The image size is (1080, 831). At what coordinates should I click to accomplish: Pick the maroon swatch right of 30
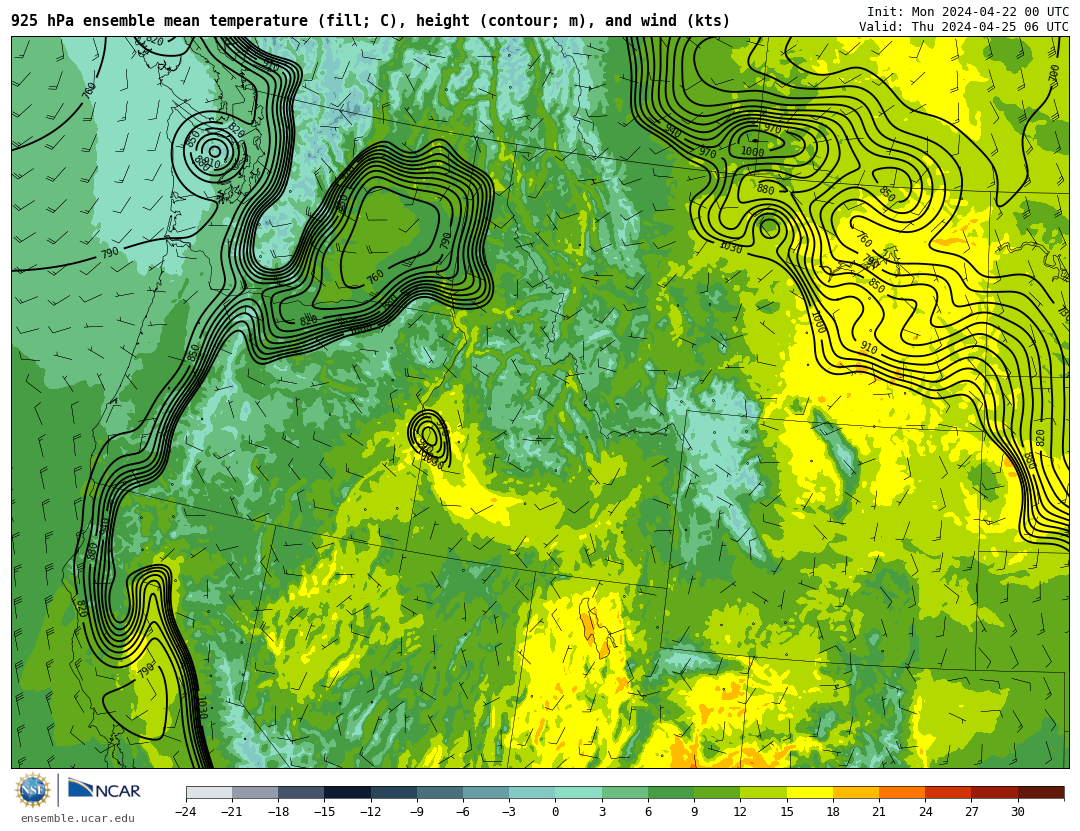click(x=1041, y=792)
